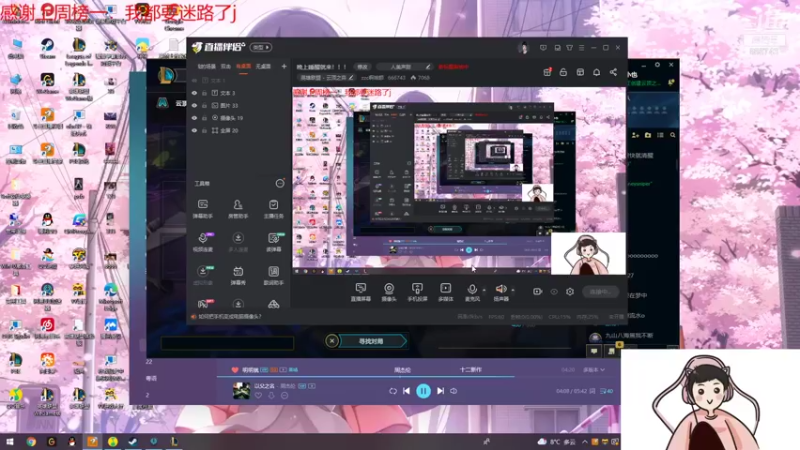
Task: Expand the system tray hidden icons chevron
Action: [585, 442]
